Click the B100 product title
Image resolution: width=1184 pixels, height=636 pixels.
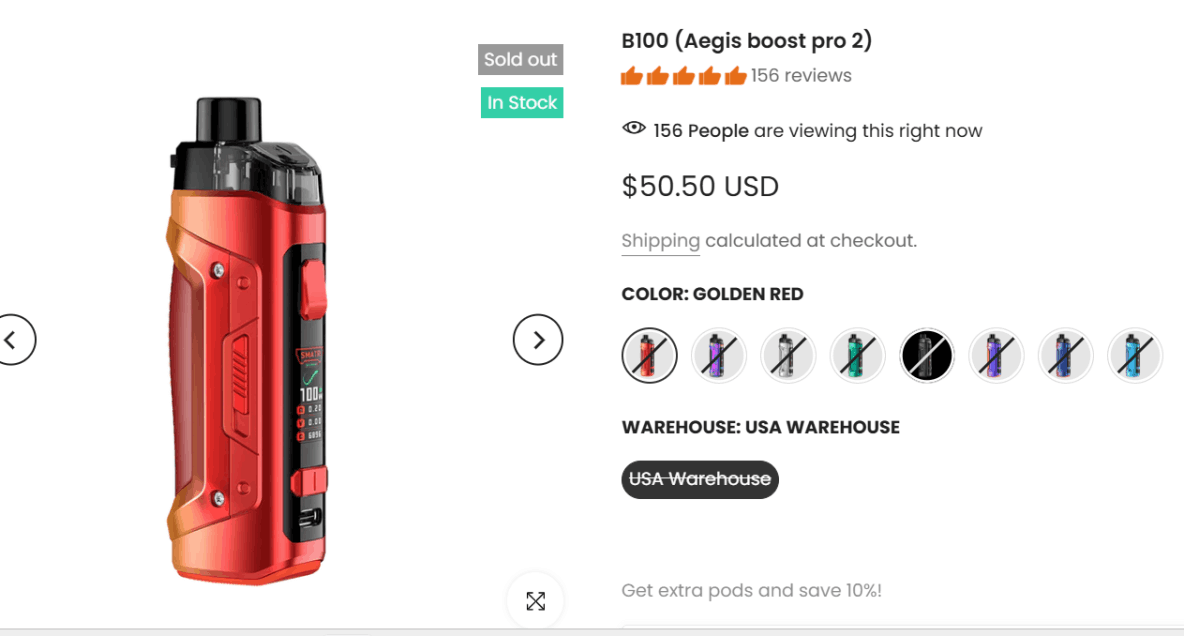[x=746, y=40]
